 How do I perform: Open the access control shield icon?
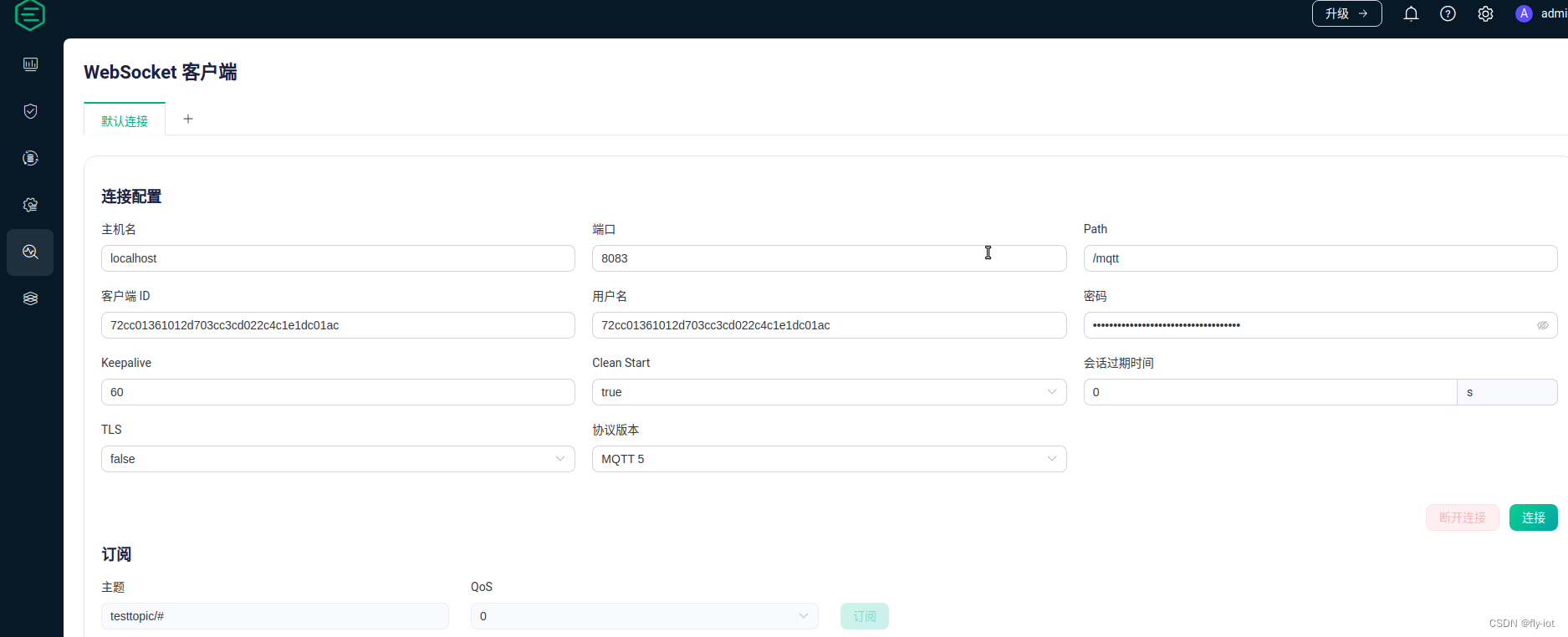31,111
